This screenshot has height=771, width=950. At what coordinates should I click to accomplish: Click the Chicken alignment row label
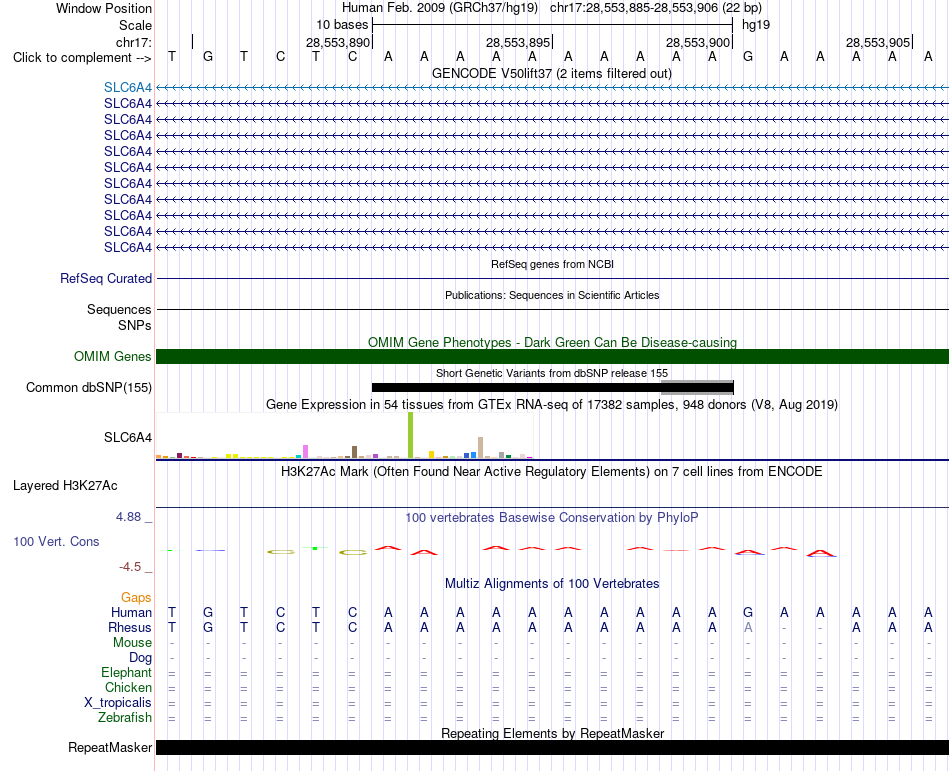click(128, 687)
